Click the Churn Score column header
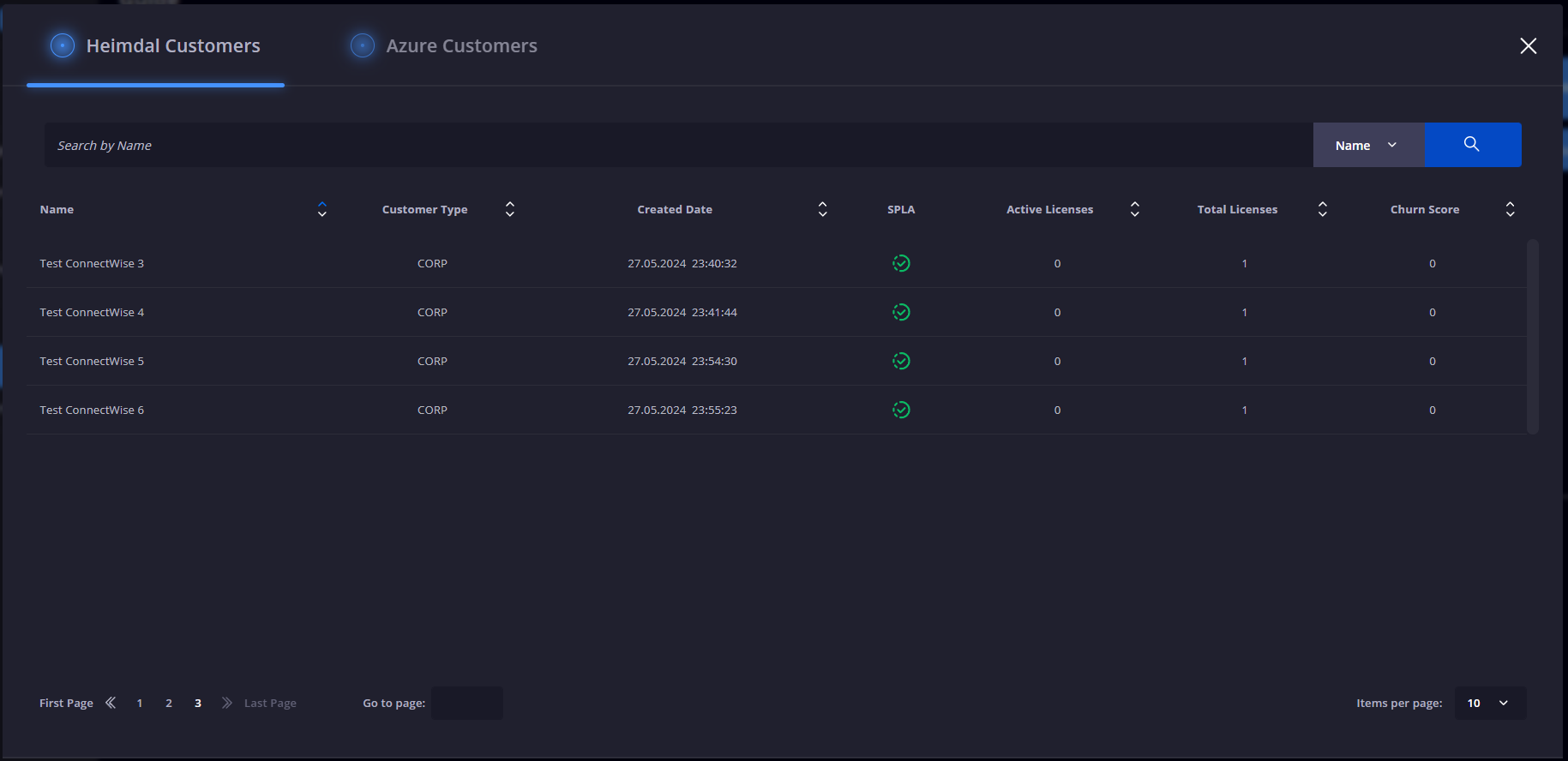This screenshot has height=761, width=1568. pos(1425,209)
